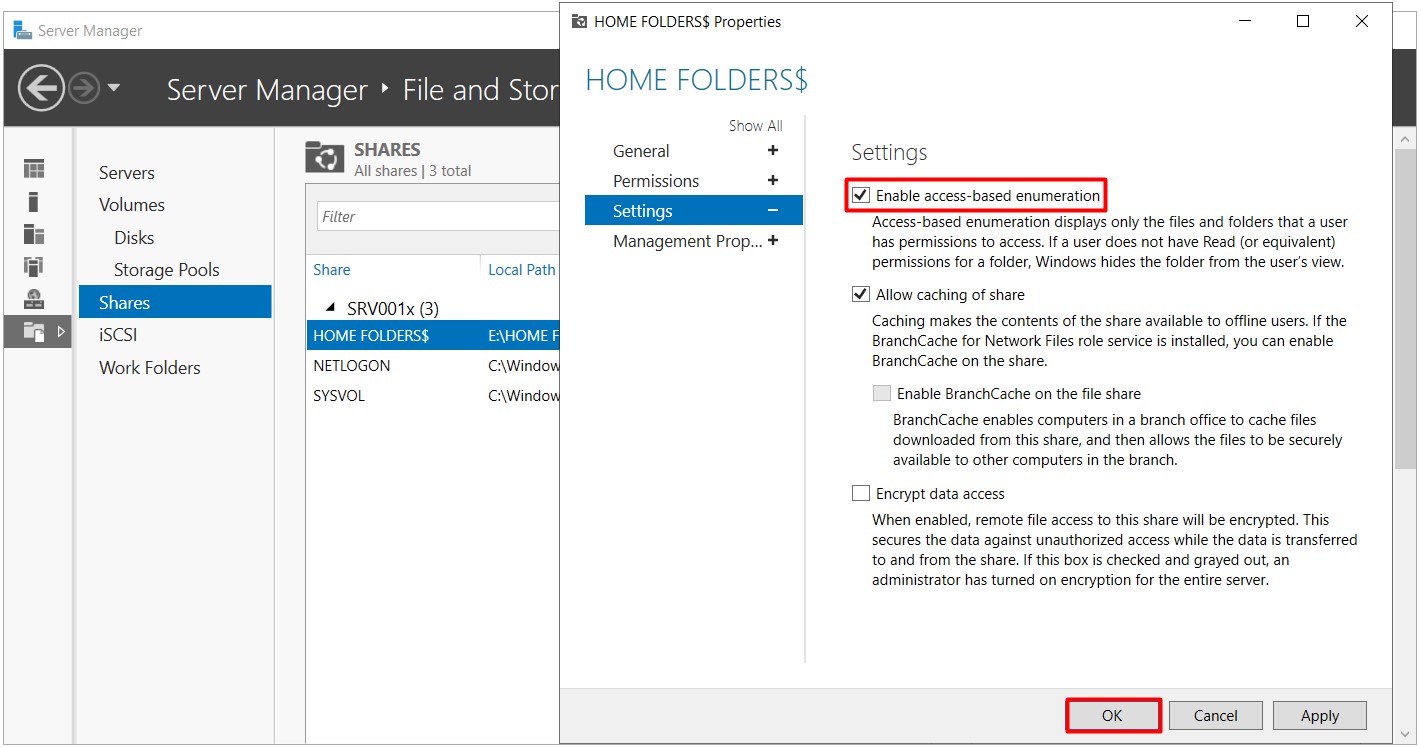
Task: Click the Server Manager title bar icon
Action: [x=22, y=30]
